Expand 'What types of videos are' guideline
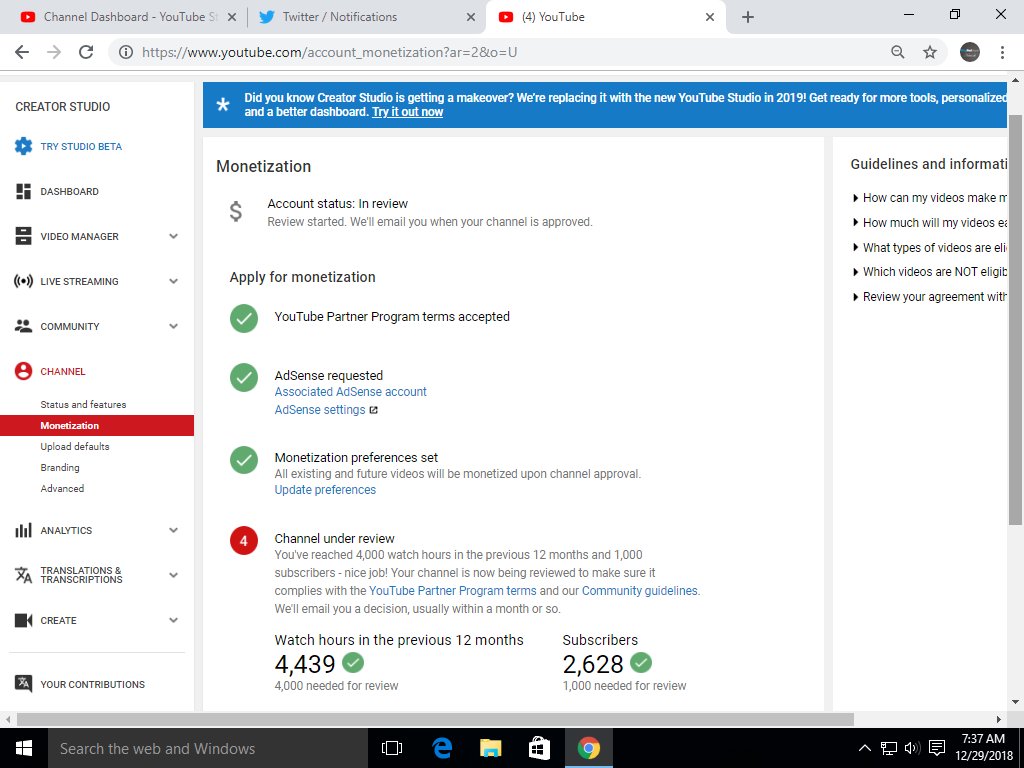Image resolution: width=1024 pixels, height=768 pixels. click(x=930, y=248)
